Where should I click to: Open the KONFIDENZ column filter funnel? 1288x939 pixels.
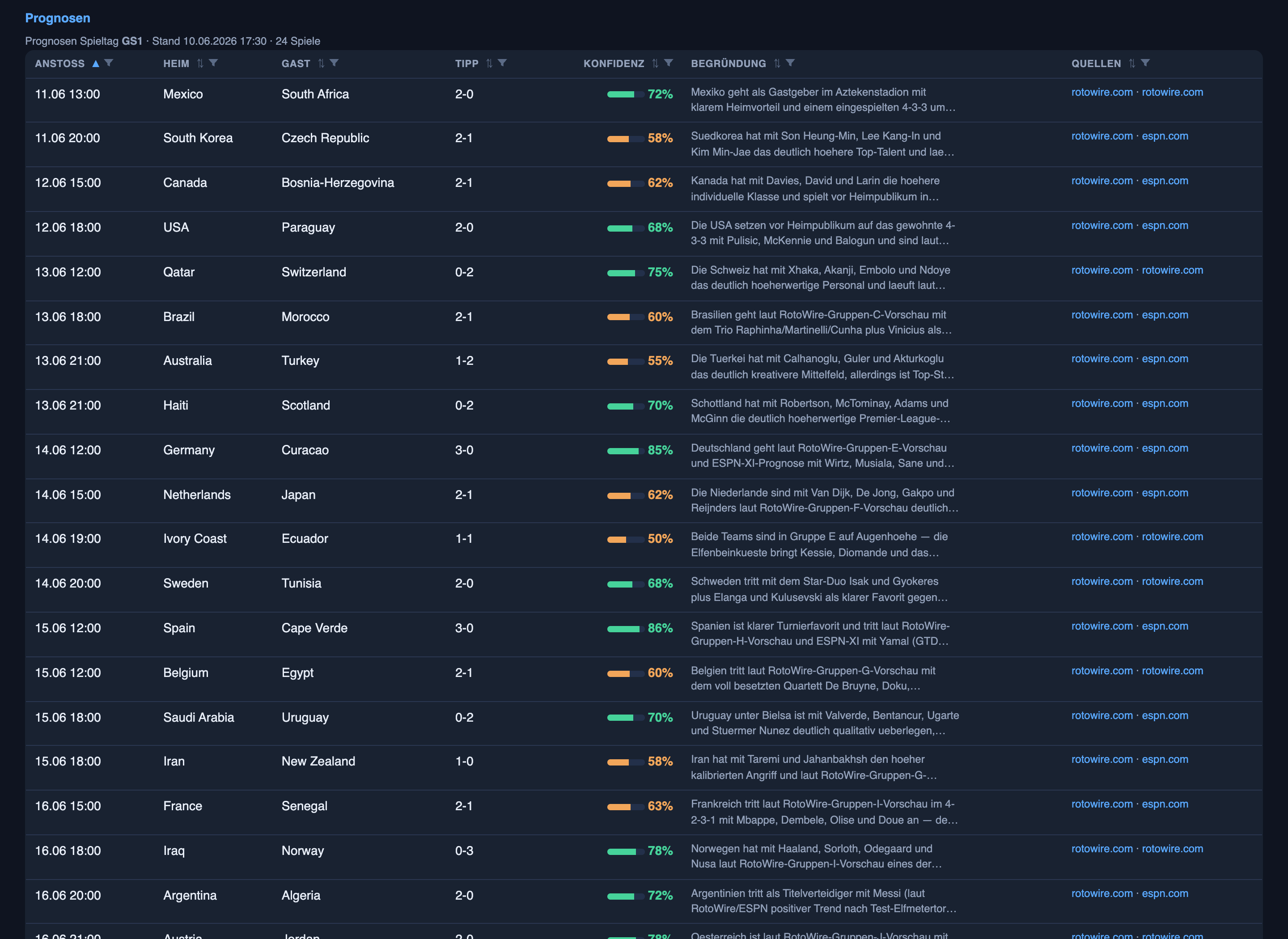[669, 63]
